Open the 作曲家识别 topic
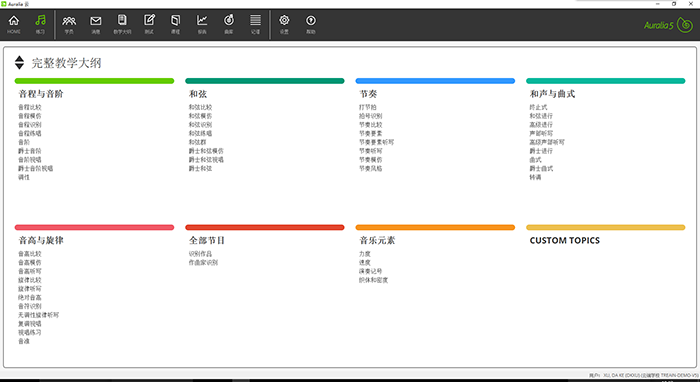Screen dimensions: 700x382 [203, 262]
